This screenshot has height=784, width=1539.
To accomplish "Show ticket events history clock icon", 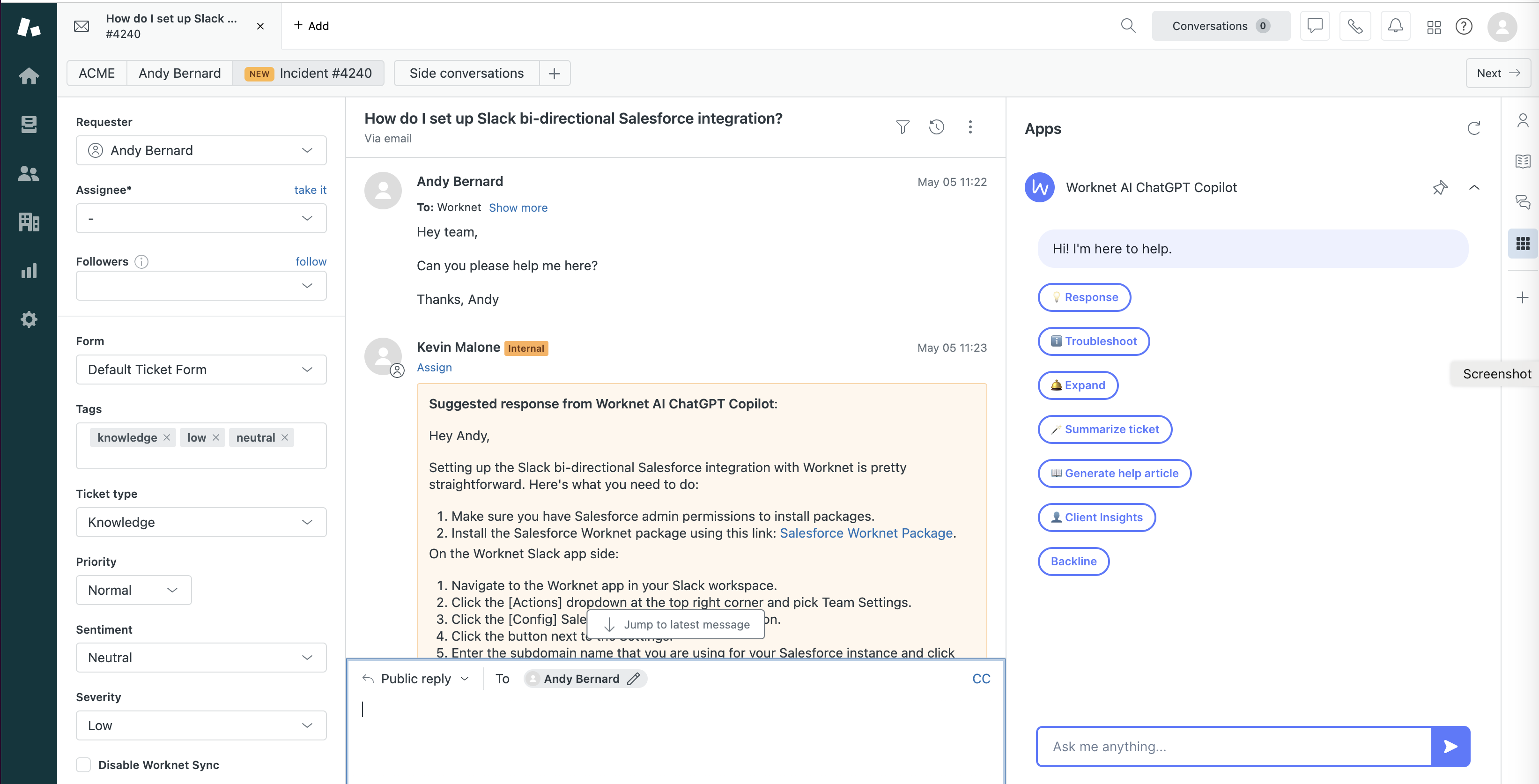I will pos(936,126).
